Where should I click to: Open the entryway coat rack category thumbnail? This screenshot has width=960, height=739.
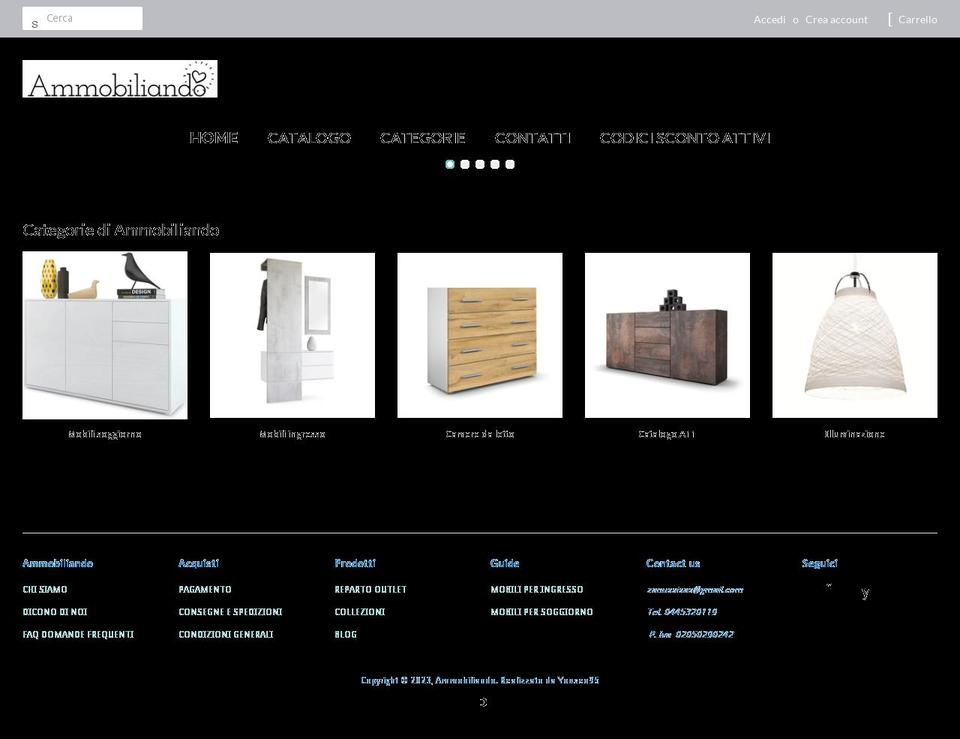293,336
